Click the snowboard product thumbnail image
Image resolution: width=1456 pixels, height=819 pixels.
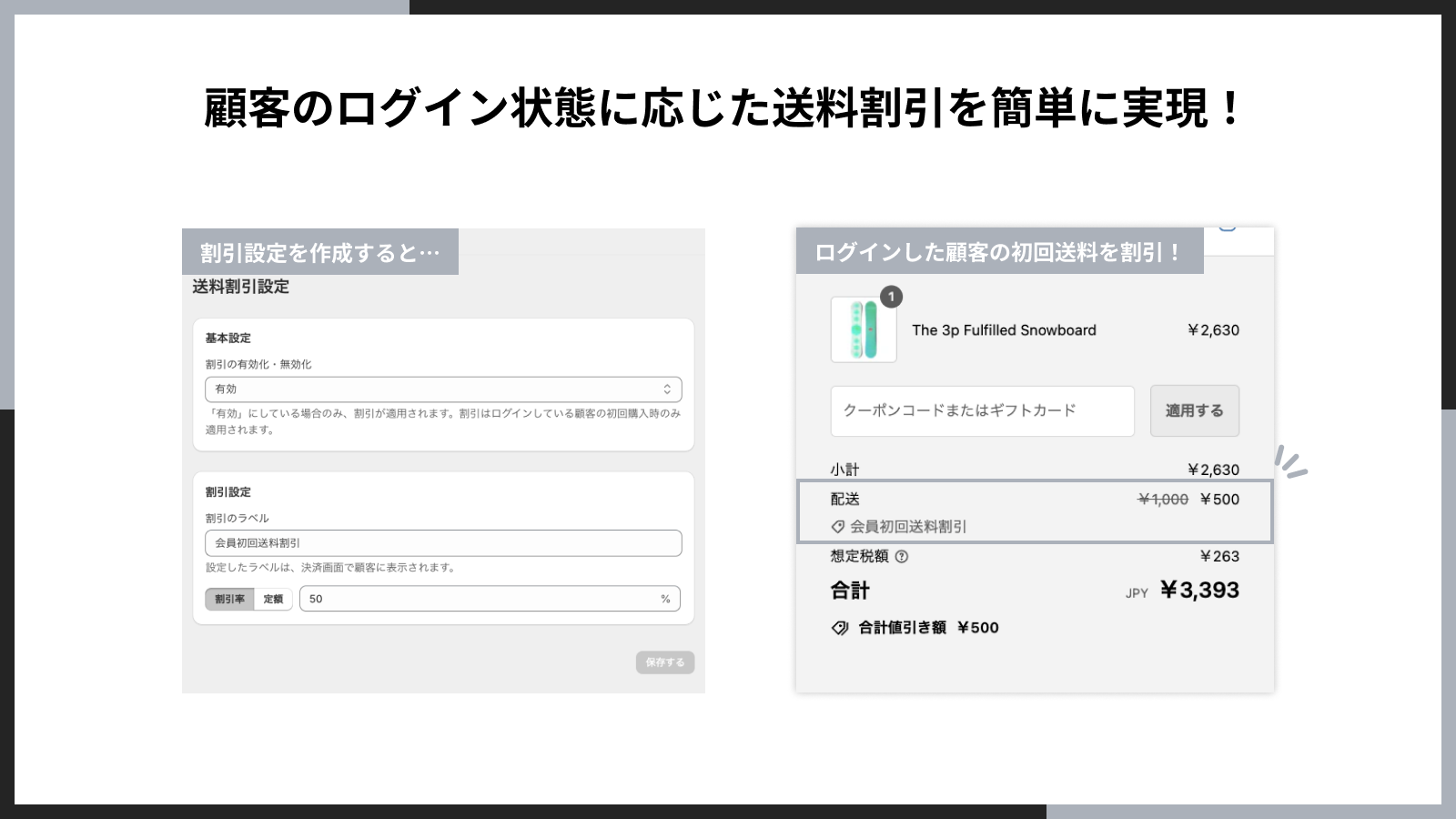pyautogui.click(x=863, y=330)
